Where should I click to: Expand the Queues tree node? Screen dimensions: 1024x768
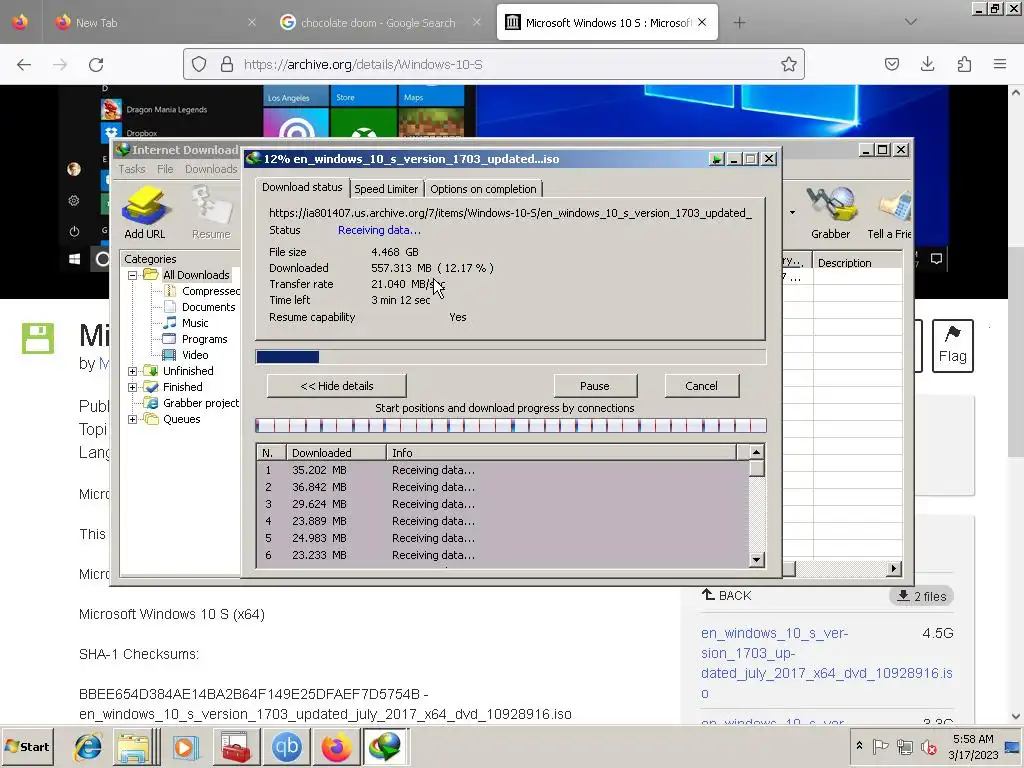pos(133,419)
